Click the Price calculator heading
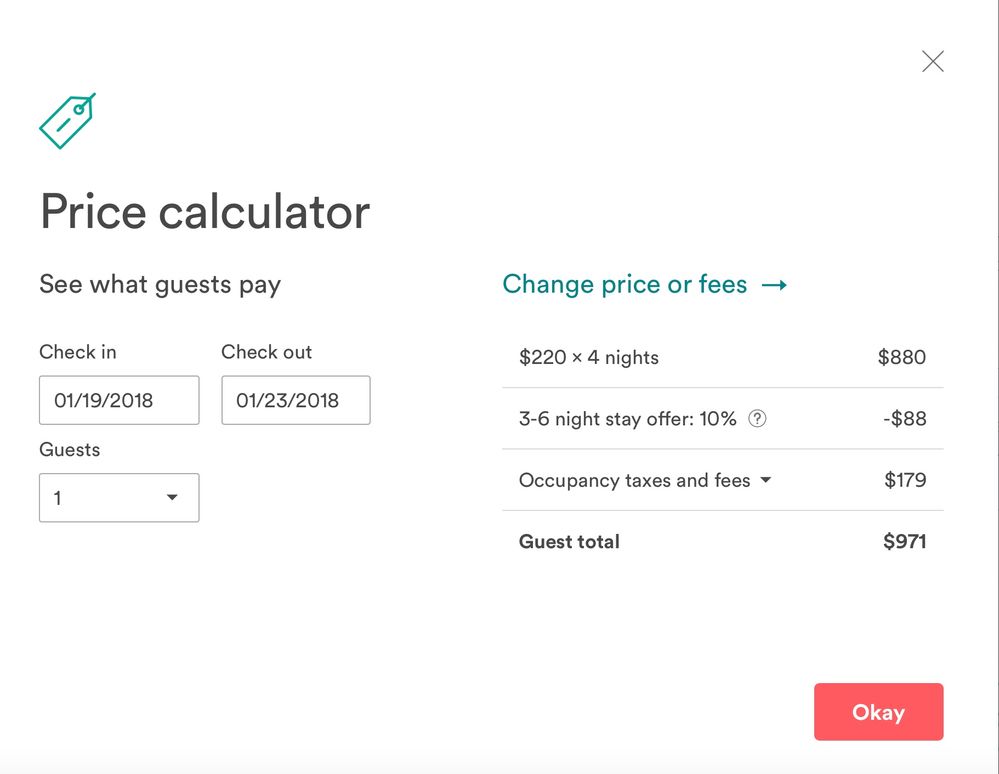This screenshot has width=999, height=774. tap(205, 212)
